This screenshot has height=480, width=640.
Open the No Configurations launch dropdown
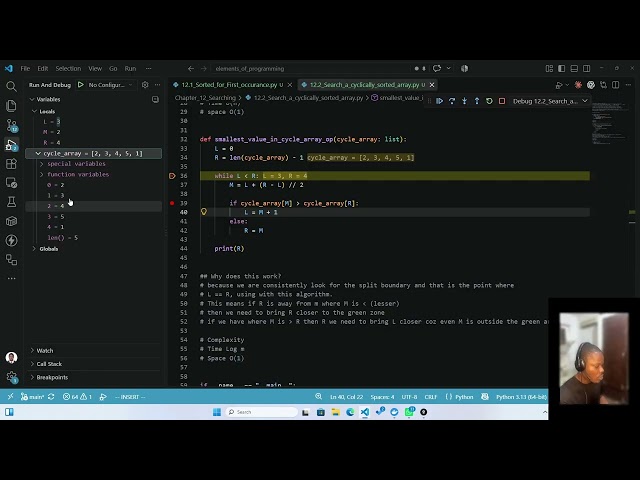[110, 84]
